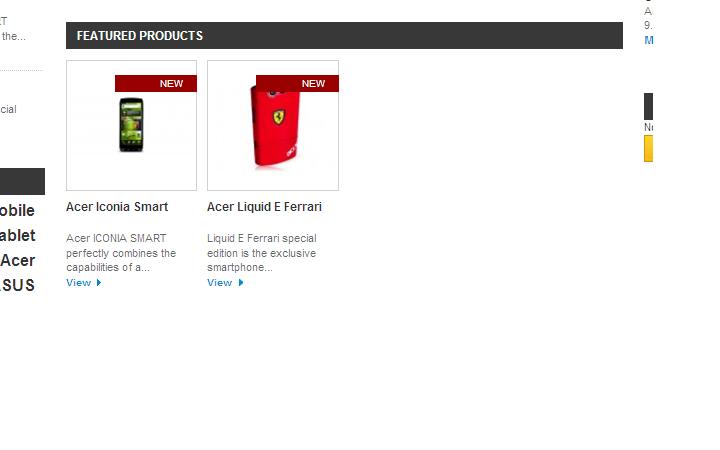Click the Iconia Smart description text
Image resolution: width=720 pixels, height=450 pixels.
(121, 253)
